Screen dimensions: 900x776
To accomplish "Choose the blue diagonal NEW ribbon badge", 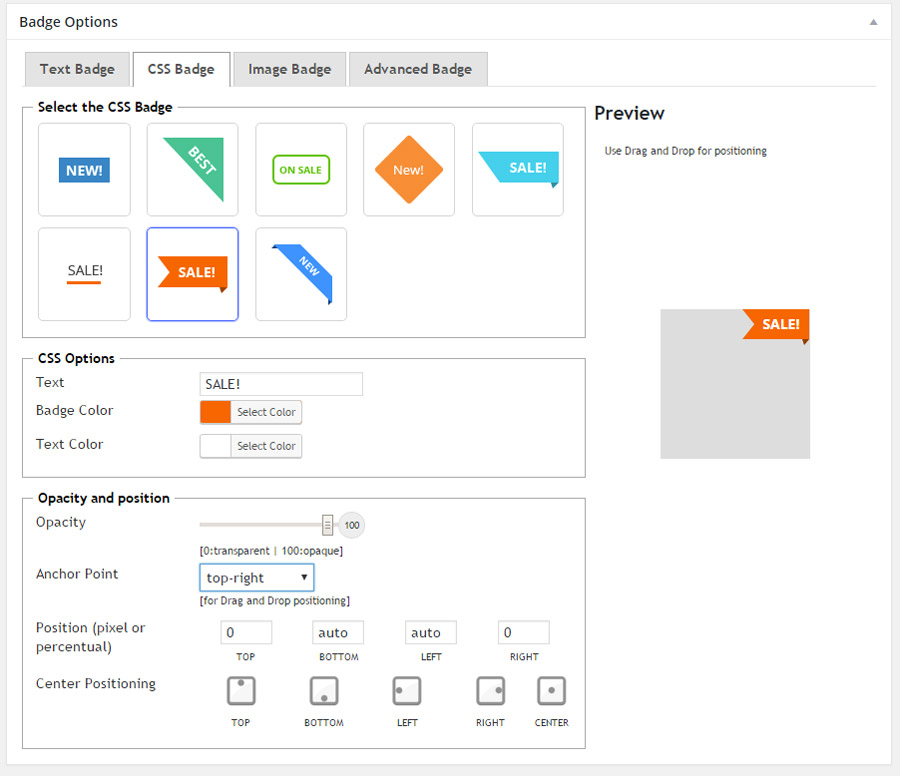I will 301,274.
